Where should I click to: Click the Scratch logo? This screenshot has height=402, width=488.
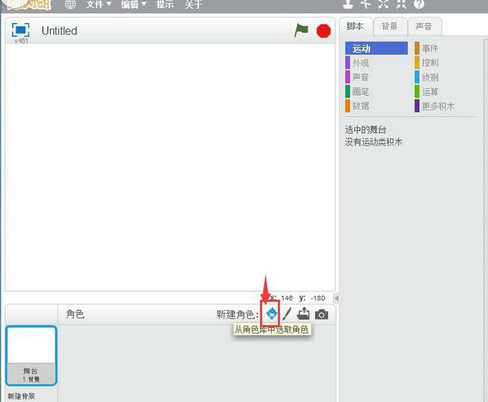point(29,5)
